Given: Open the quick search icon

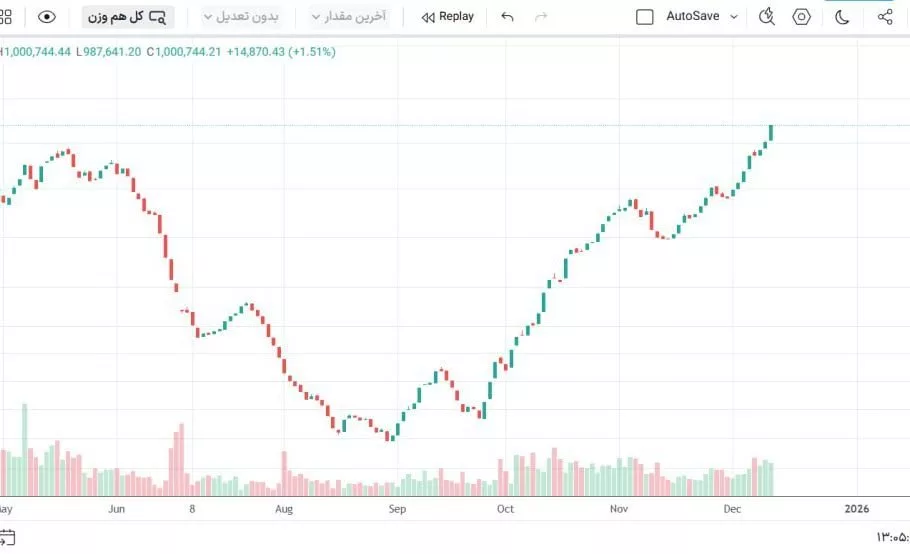Looking at the screenshot, I should (x=767, y=17).
